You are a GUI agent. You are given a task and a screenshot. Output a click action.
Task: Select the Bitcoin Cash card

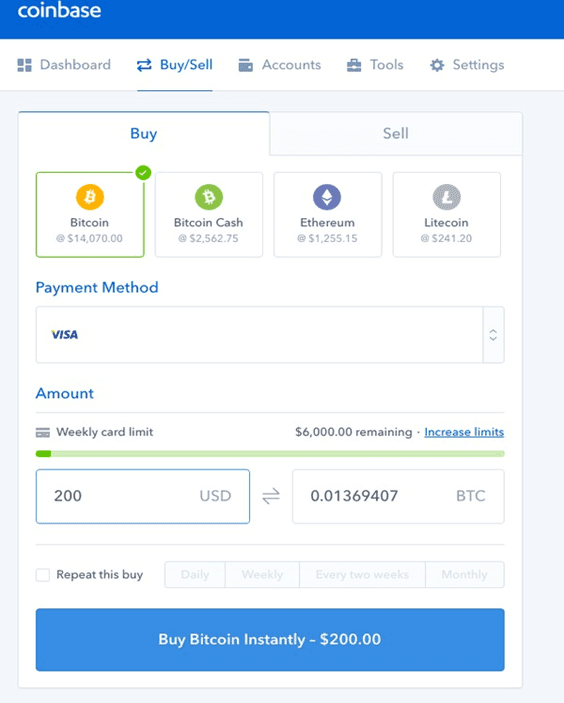coord(209,215)
